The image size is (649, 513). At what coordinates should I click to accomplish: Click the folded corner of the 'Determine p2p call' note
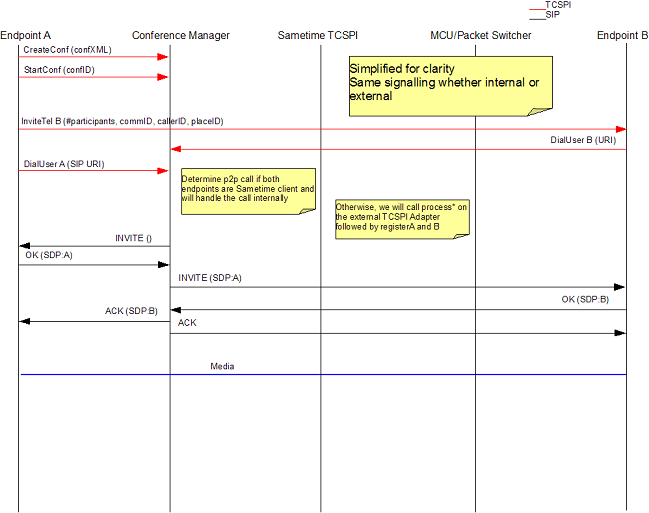click(x=307, y=211)
